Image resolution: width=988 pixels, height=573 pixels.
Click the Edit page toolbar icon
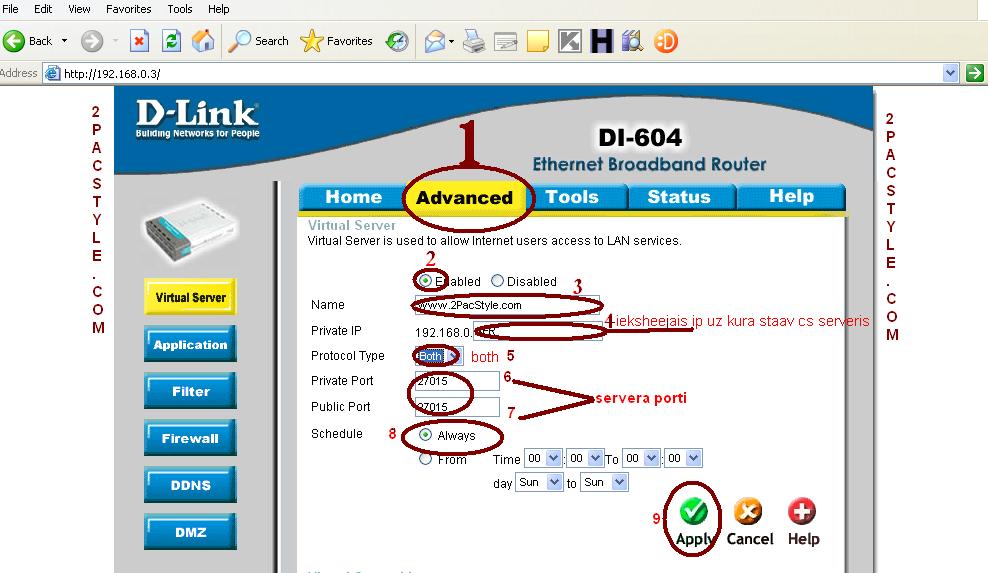click(505, 42)
